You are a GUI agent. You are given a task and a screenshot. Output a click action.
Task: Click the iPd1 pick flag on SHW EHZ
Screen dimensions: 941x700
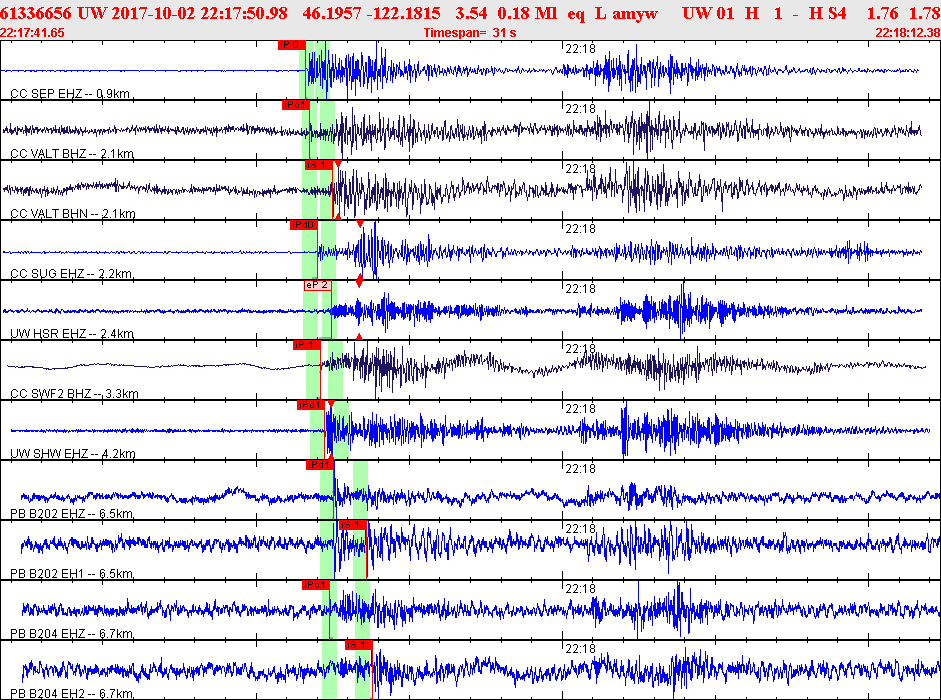(311, 405)
